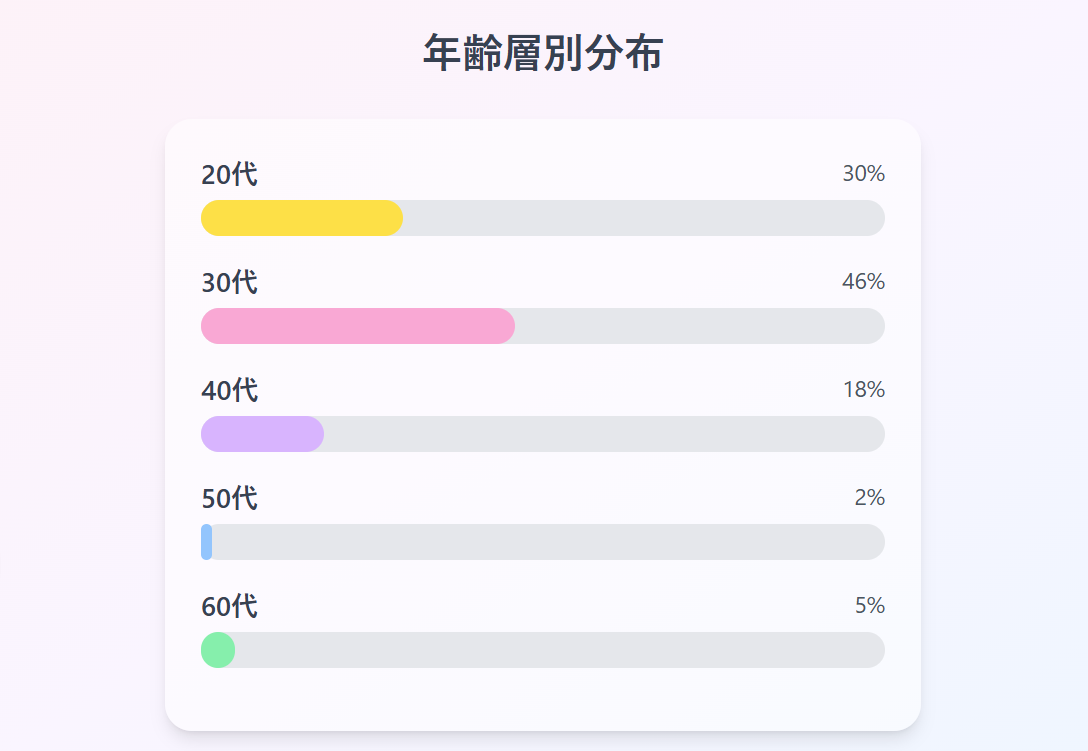Click the gray unfilled track of 40代 bar
The image size is (1088, 751).
[x=604, y=434]
